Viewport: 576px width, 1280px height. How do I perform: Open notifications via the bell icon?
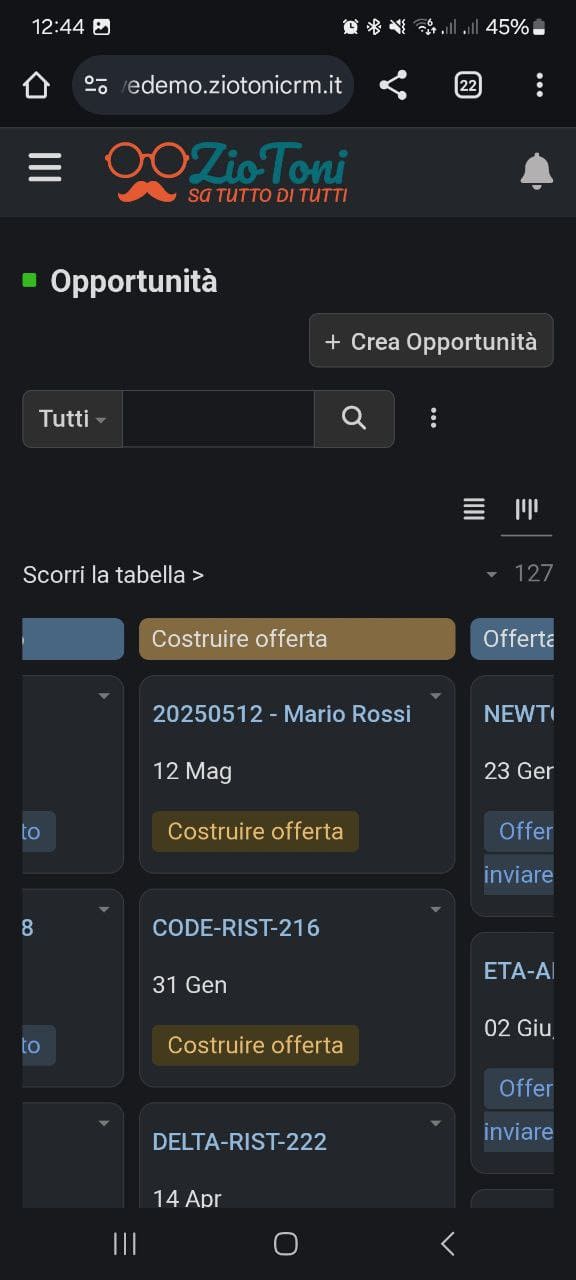tap(536, 170)
